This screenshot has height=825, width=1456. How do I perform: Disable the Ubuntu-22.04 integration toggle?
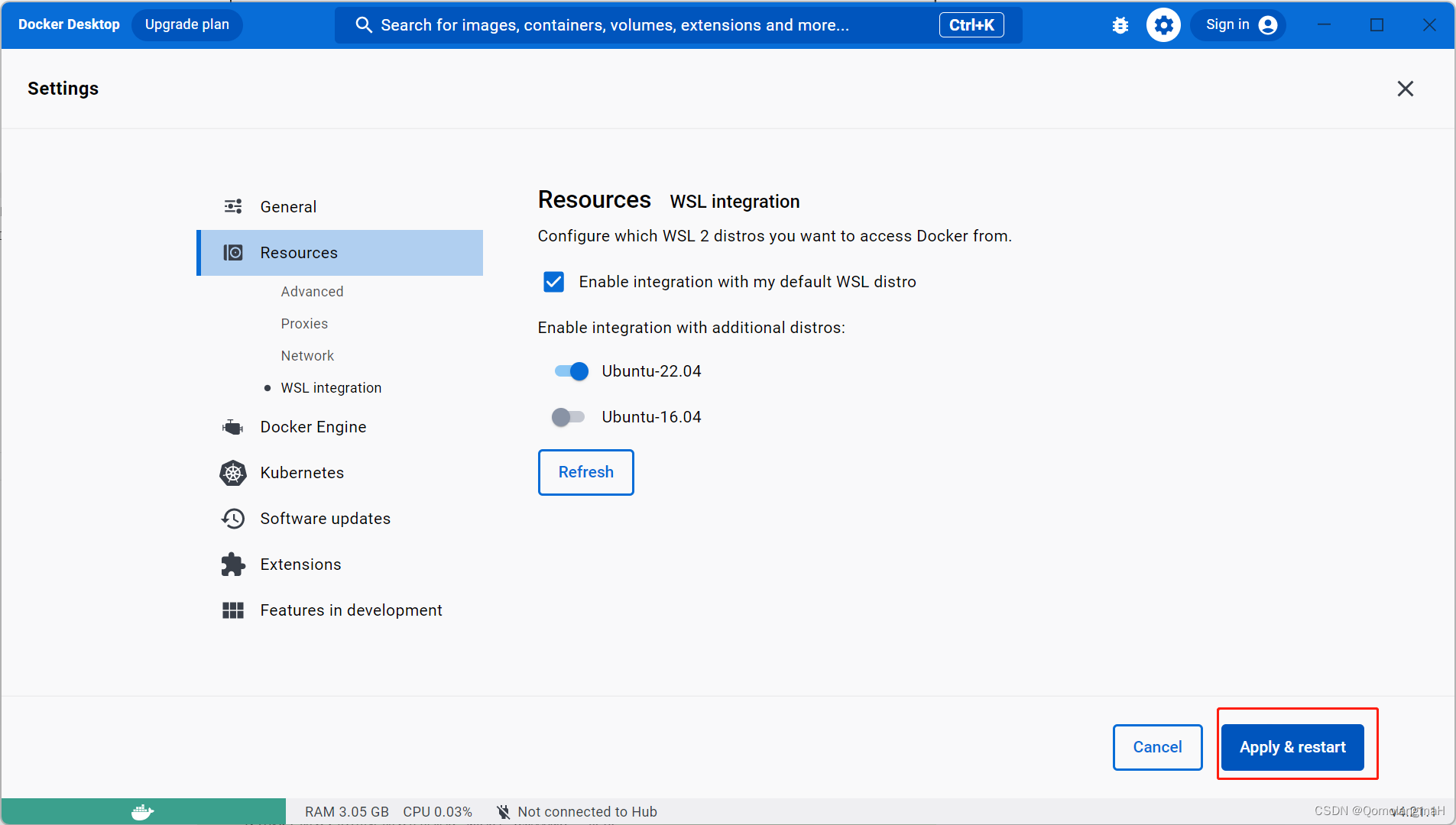click(x=571, y=371)
